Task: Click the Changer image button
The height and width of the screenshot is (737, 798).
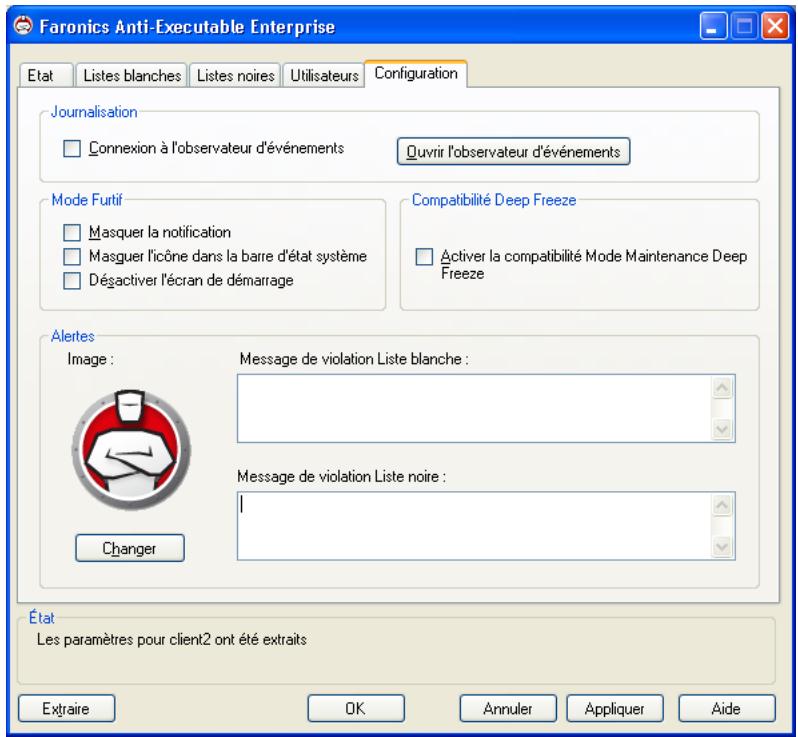Action: pyautogui.click(x=130, y=548)
